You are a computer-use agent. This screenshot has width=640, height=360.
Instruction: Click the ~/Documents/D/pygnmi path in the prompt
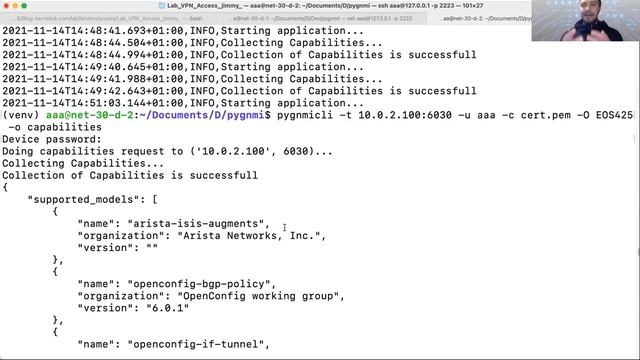coord(202,115)
